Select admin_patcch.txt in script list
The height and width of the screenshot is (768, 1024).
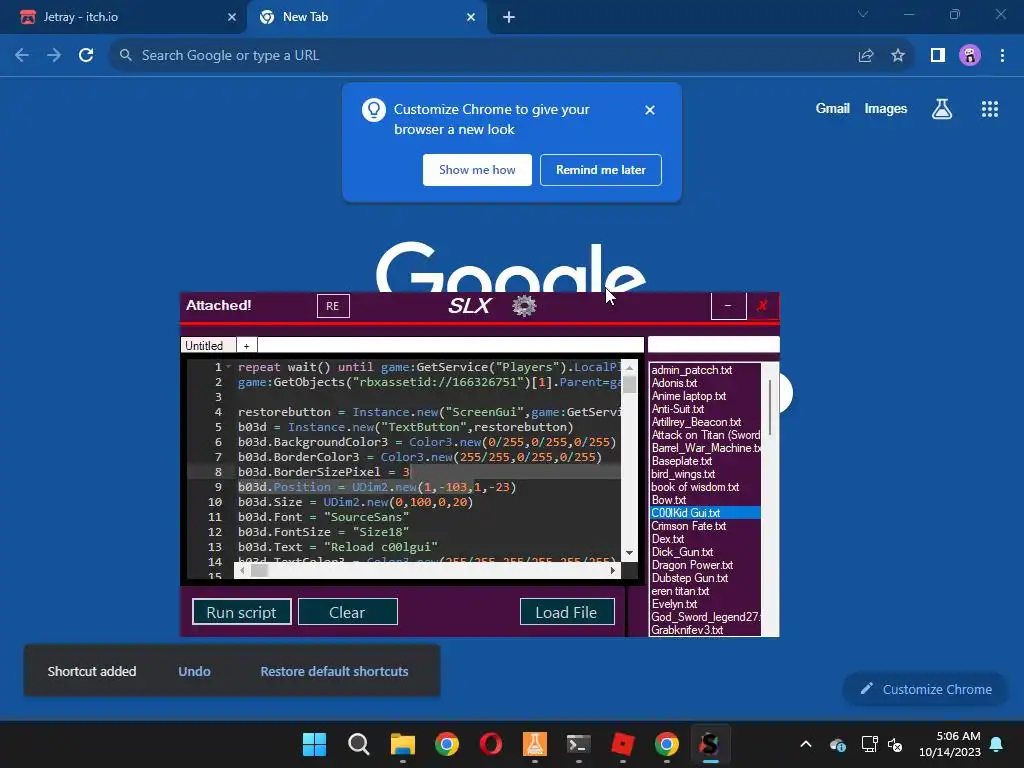(x=692, y=370)
